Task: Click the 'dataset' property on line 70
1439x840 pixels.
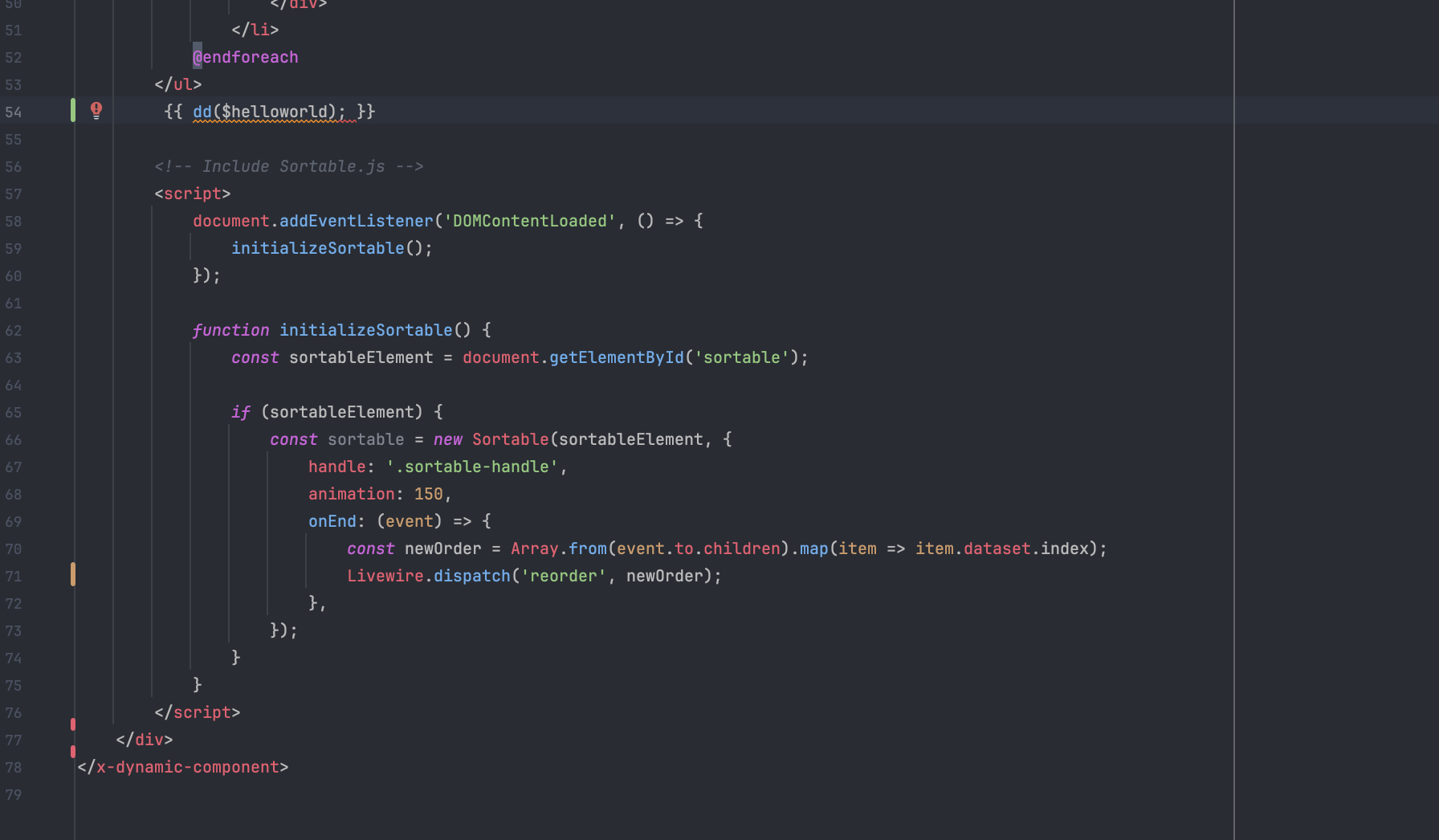Action: coord(997,548)
